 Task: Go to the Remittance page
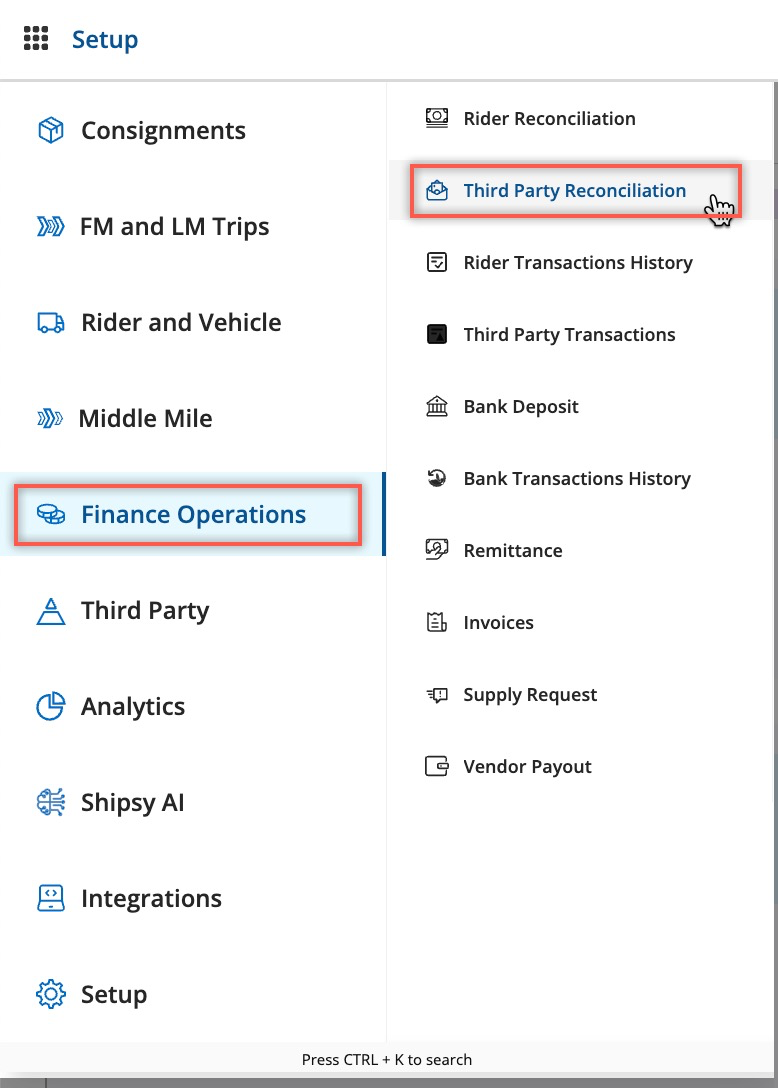tap(513, 551)
